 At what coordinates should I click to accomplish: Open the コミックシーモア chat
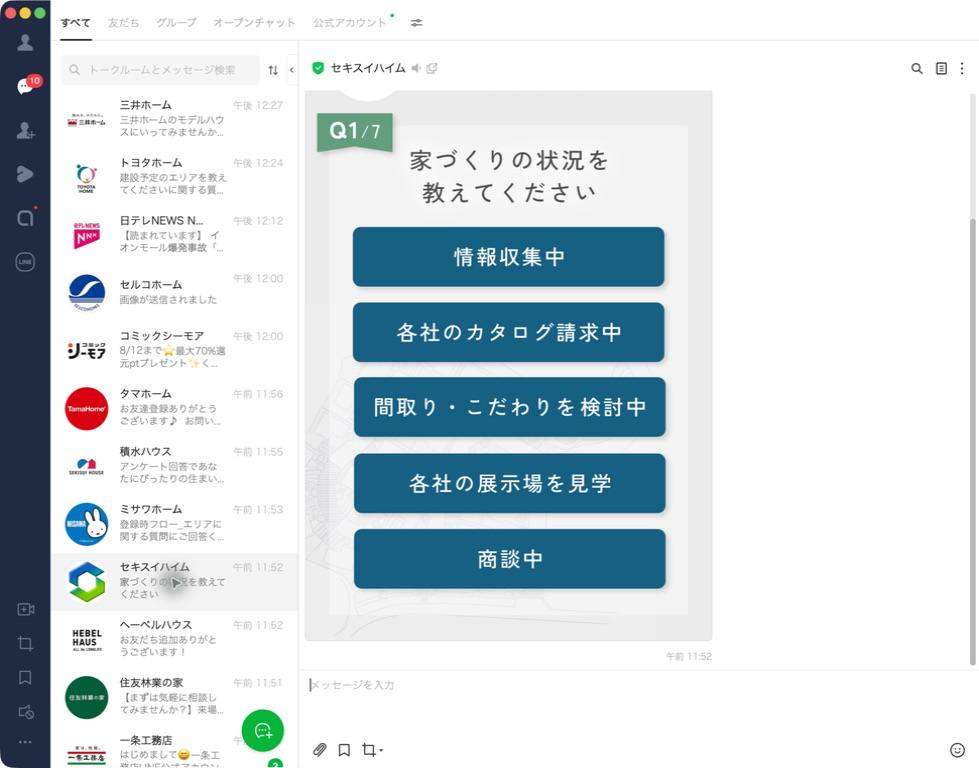coord(174,350)
